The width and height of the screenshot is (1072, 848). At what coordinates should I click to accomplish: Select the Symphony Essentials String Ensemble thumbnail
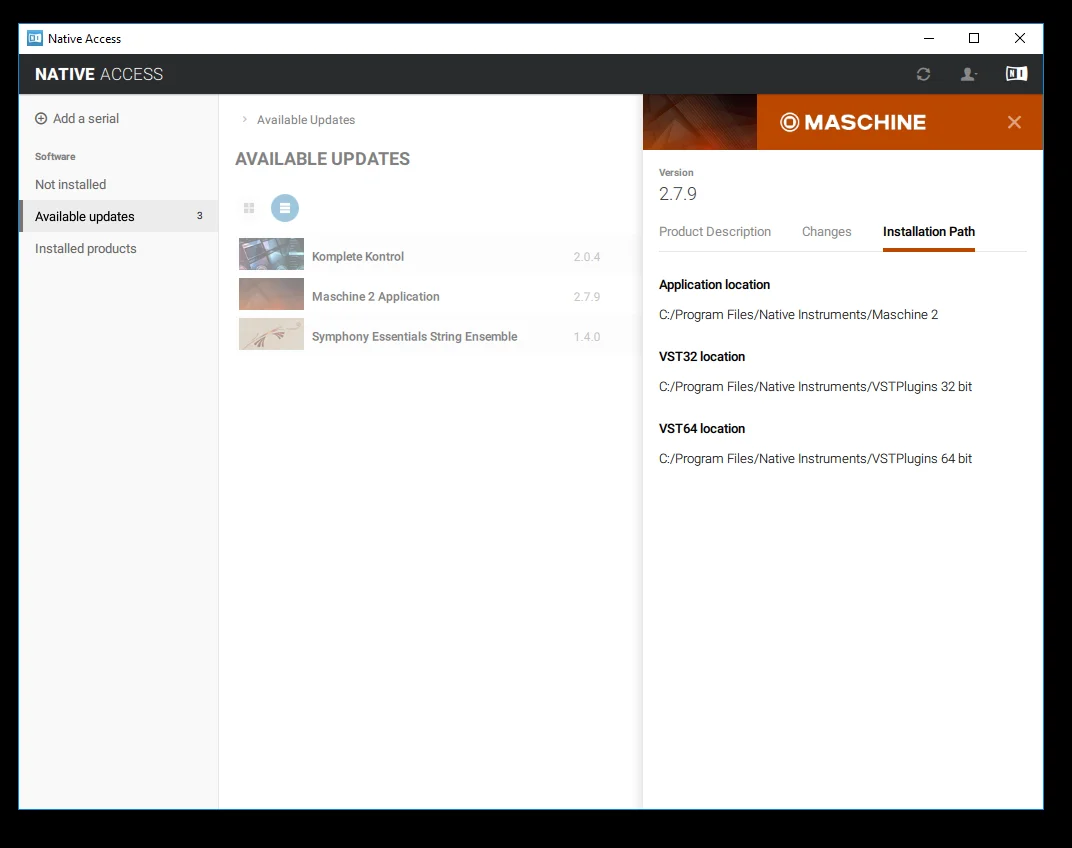271,334
